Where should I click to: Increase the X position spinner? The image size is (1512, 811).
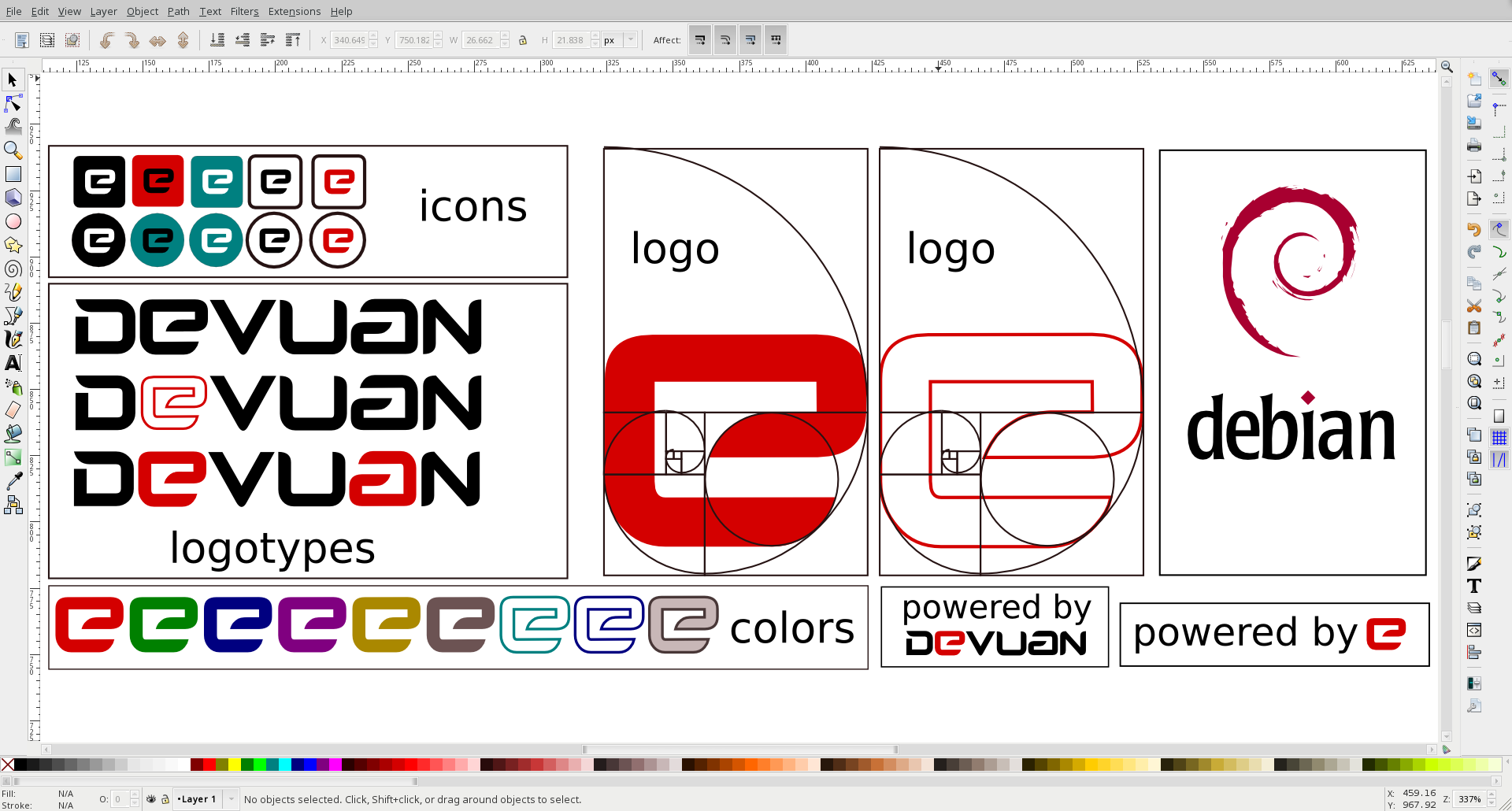click(x=374, y=36)
